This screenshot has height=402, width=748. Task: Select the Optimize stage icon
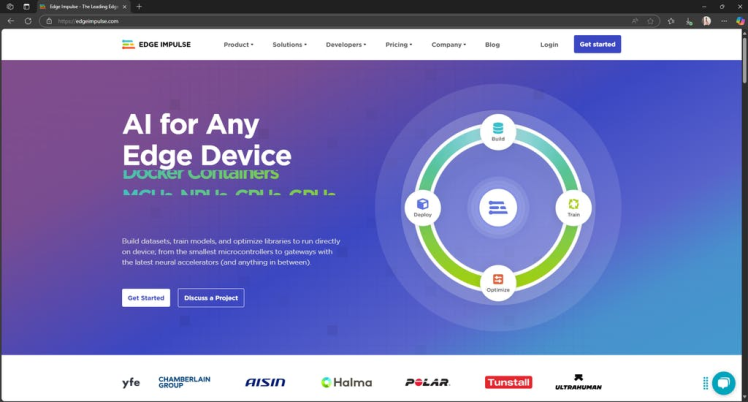(x=498, y=283)
